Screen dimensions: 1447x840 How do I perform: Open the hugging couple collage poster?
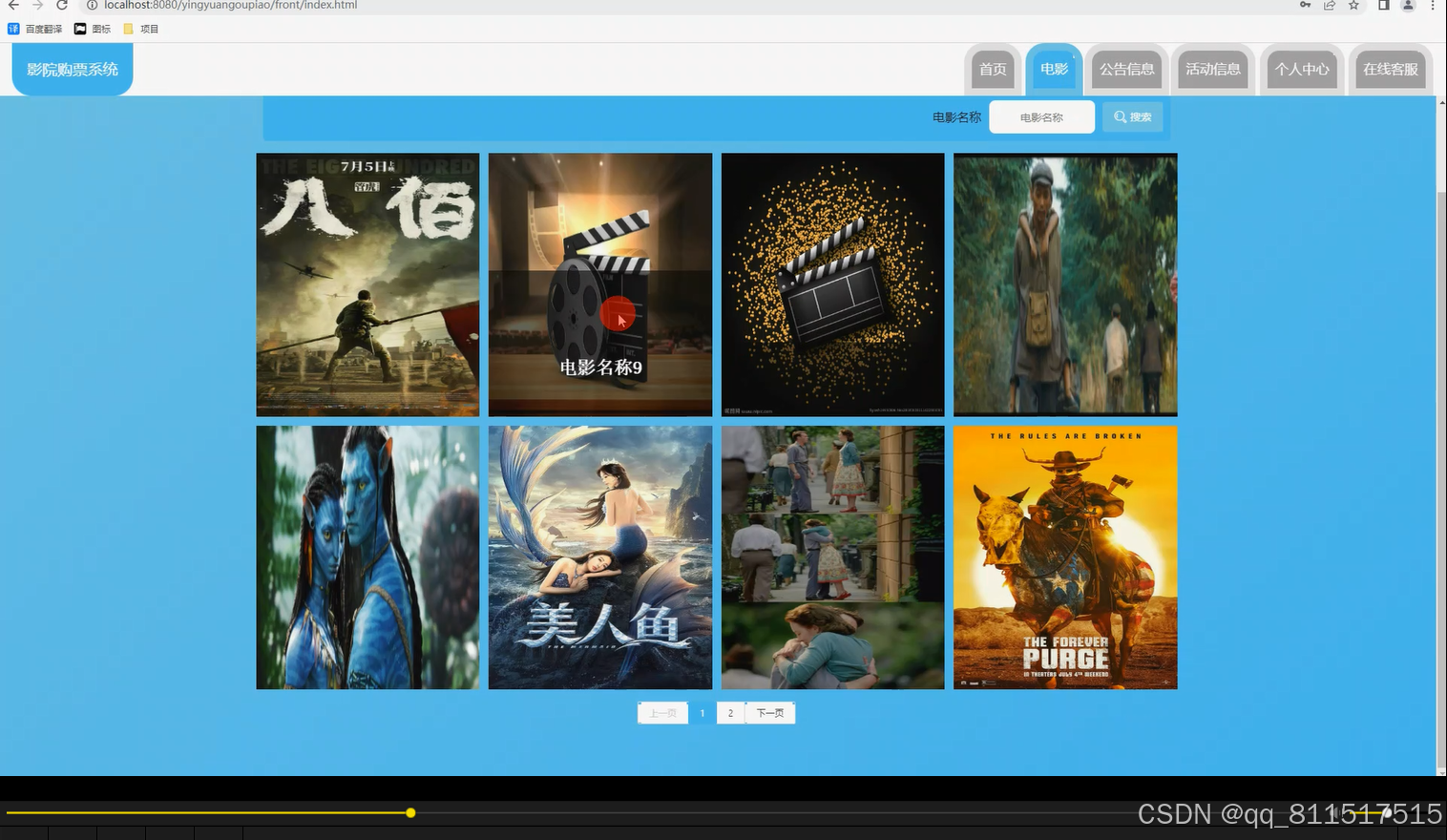click(832, 557)
